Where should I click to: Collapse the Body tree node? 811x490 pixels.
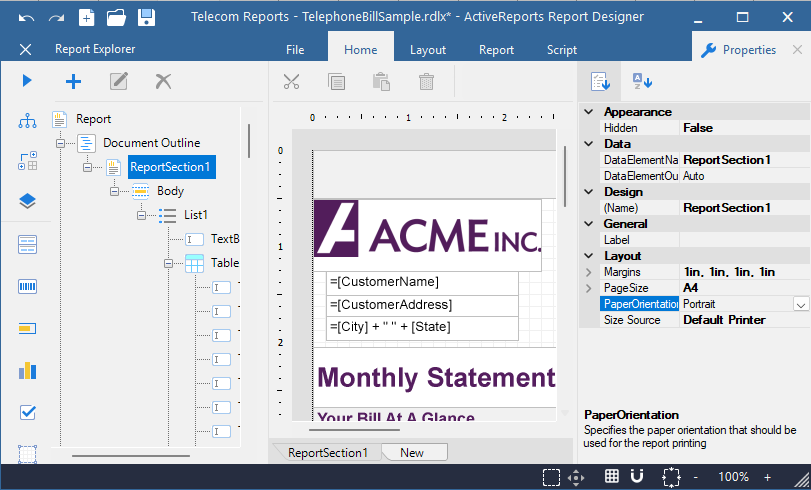[114, 191]
